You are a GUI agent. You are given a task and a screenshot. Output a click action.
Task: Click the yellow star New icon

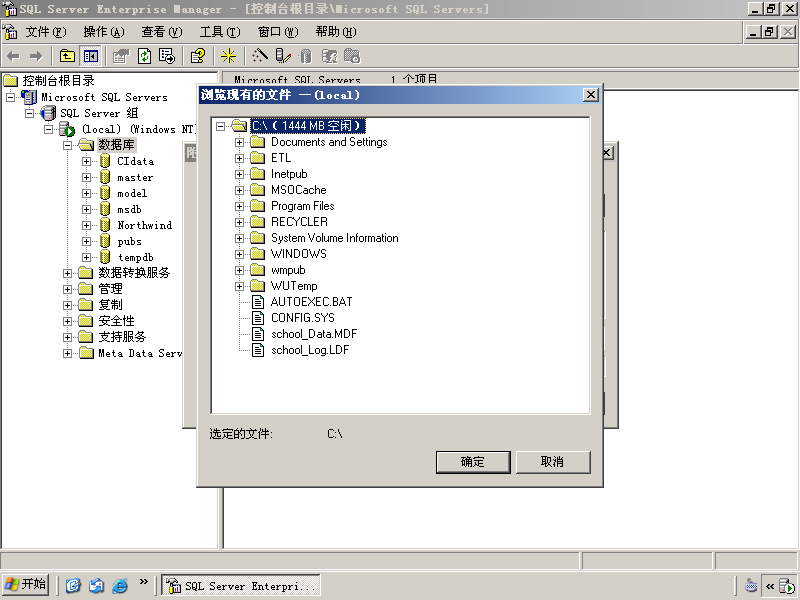pyautogui.click(x=228, y=56)
